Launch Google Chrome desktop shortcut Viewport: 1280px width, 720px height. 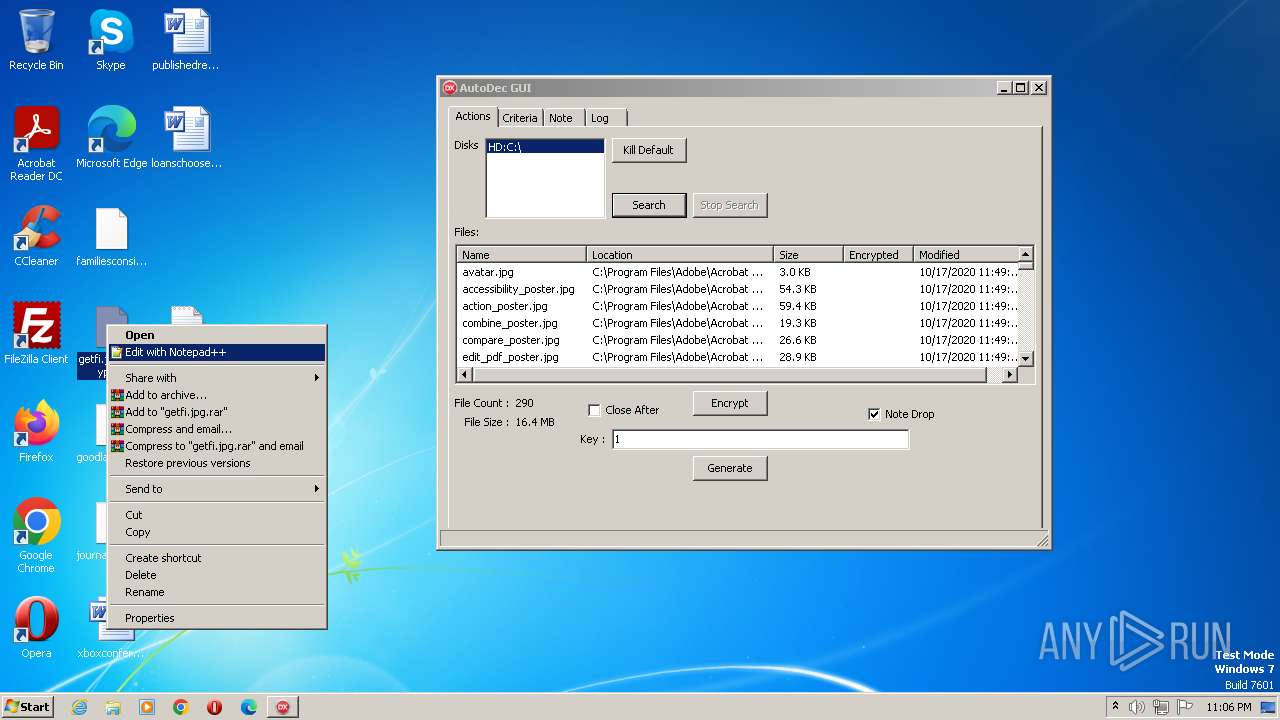(36, 536)
